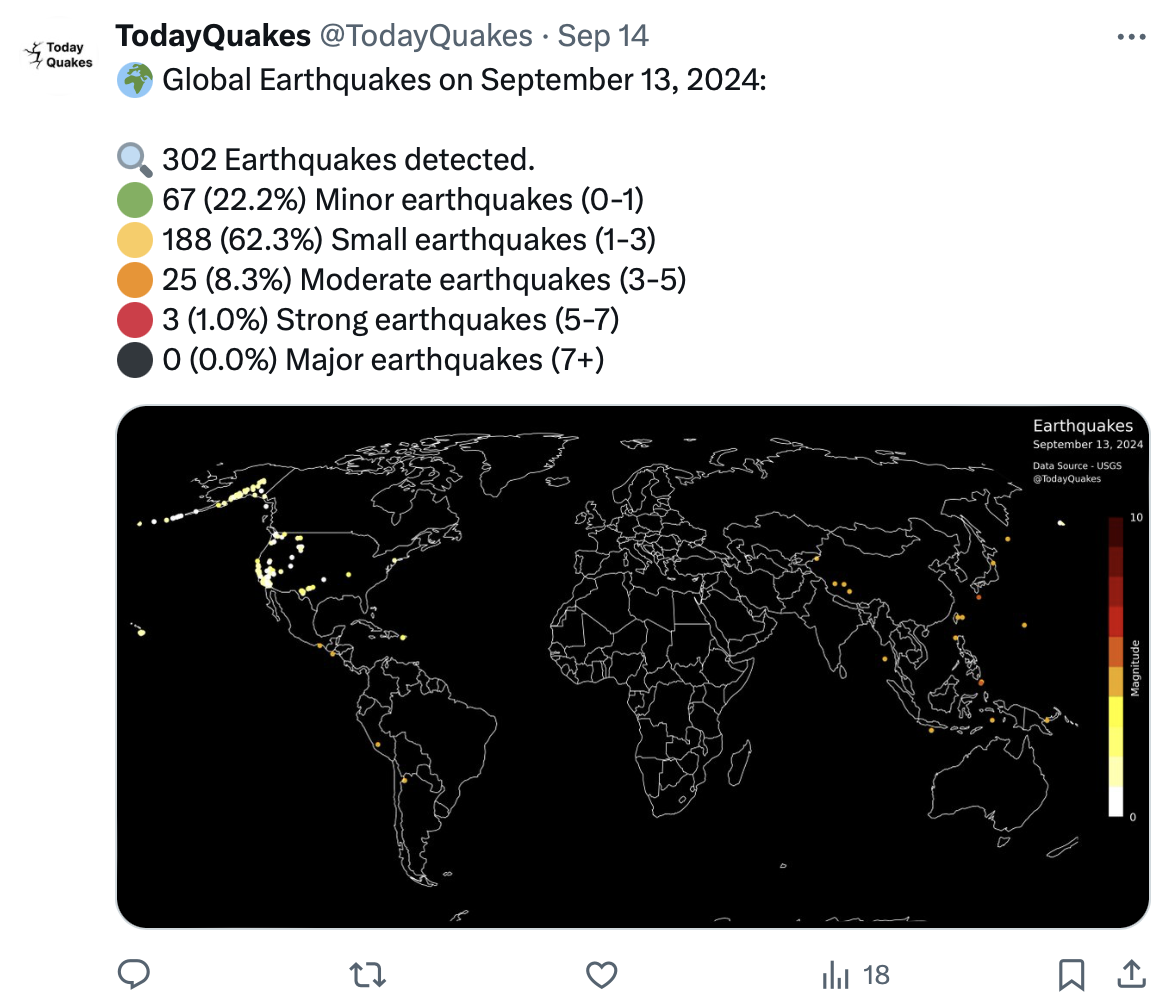Click the red circle for Strong earthquakes
1172x1006 pixels.
coord(135,319)
